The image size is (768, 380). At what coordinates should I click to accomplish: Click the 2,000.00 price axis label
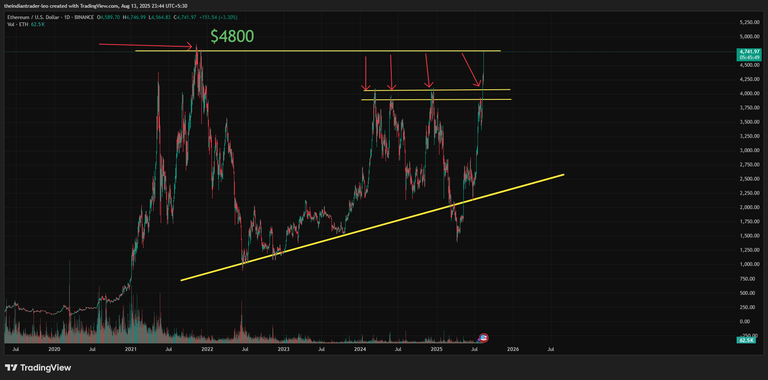[x=750, y=207]
